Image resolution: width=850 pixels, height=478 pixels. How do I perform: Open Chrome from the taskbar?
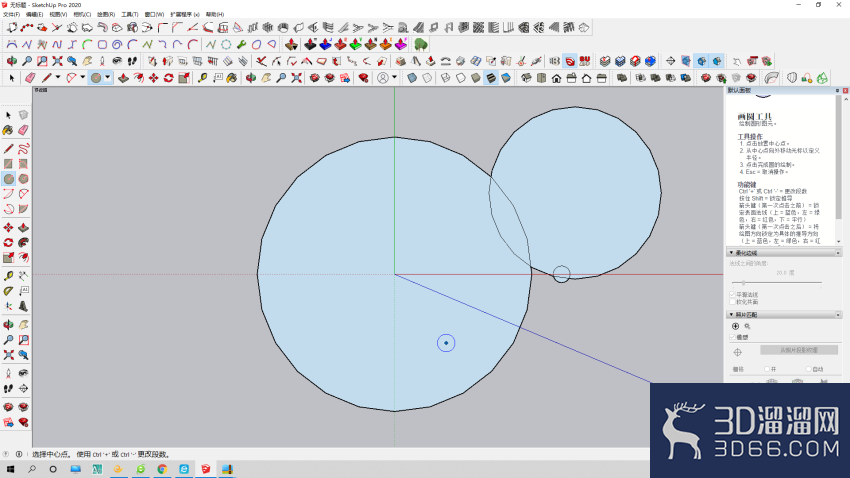pos(162,469)
